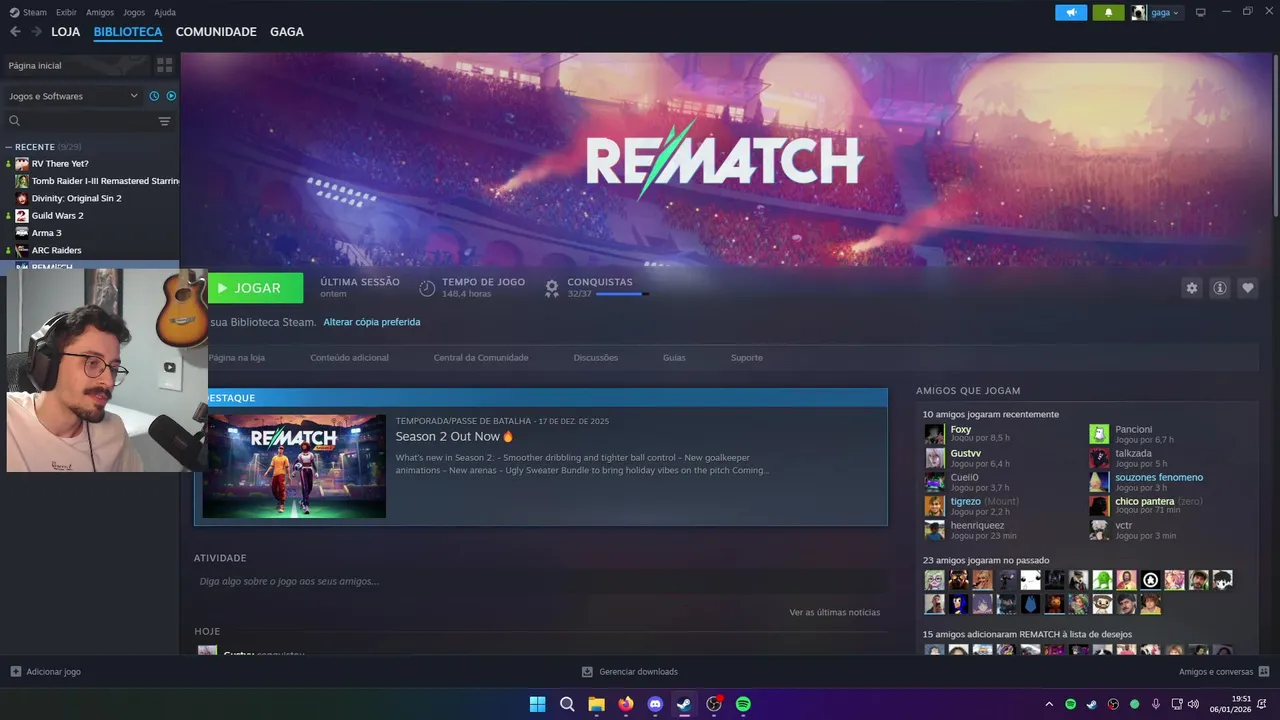Switch library to grid collections view
Image resolution: width=1280 pixels, height=720 pixels.
pos(165,65)
